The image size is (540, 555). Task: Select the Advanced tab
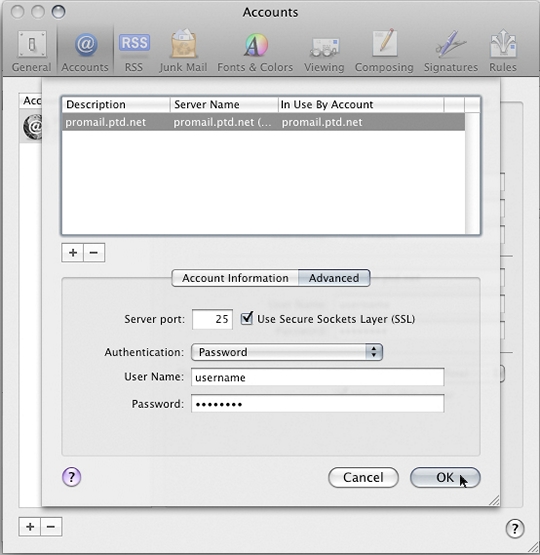[334, 278]
